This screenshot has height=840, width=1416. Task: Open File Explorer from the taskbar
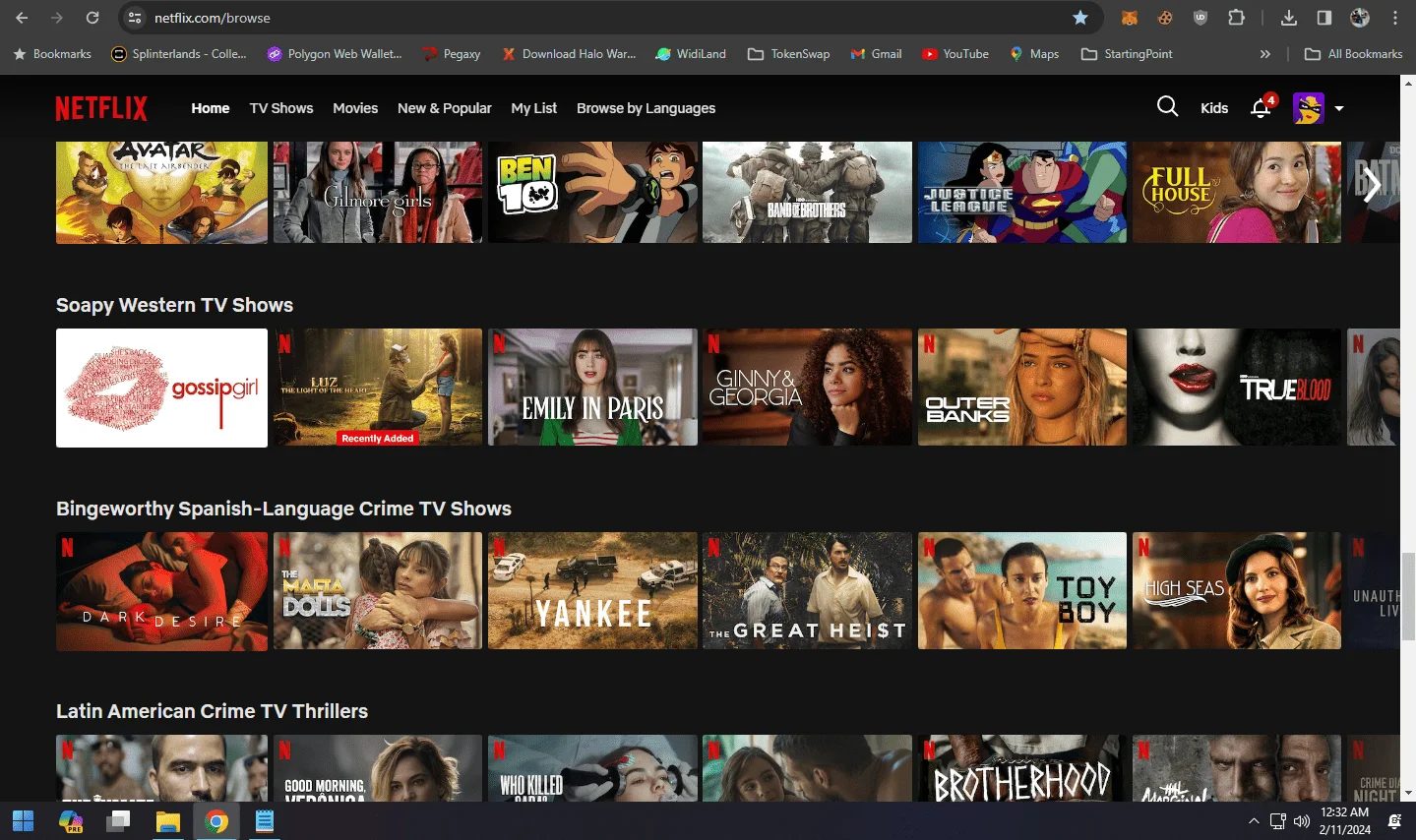[168, 821]
